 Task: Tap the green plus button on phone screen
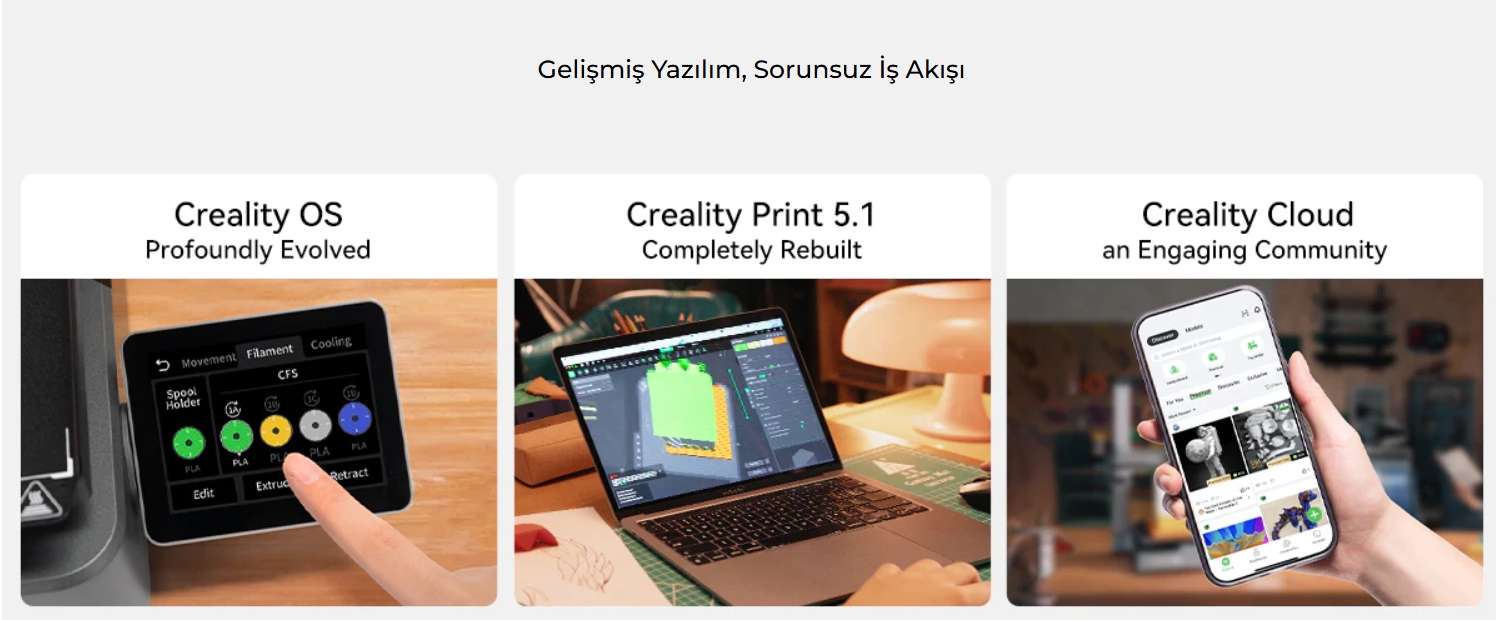pyautogui.click(x=1314, y=515)
